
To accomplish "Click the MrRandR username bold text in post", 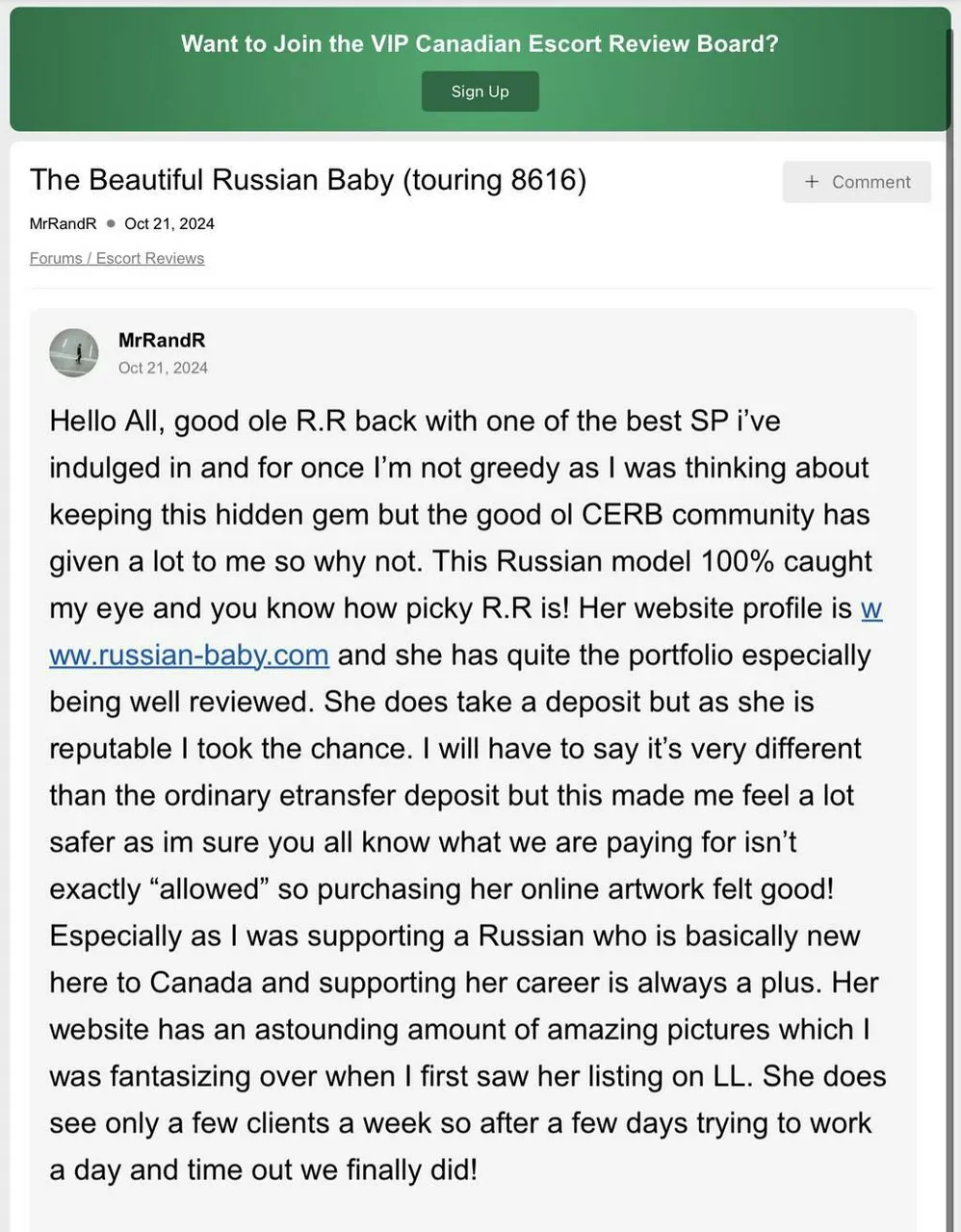I will coord(162,340).
